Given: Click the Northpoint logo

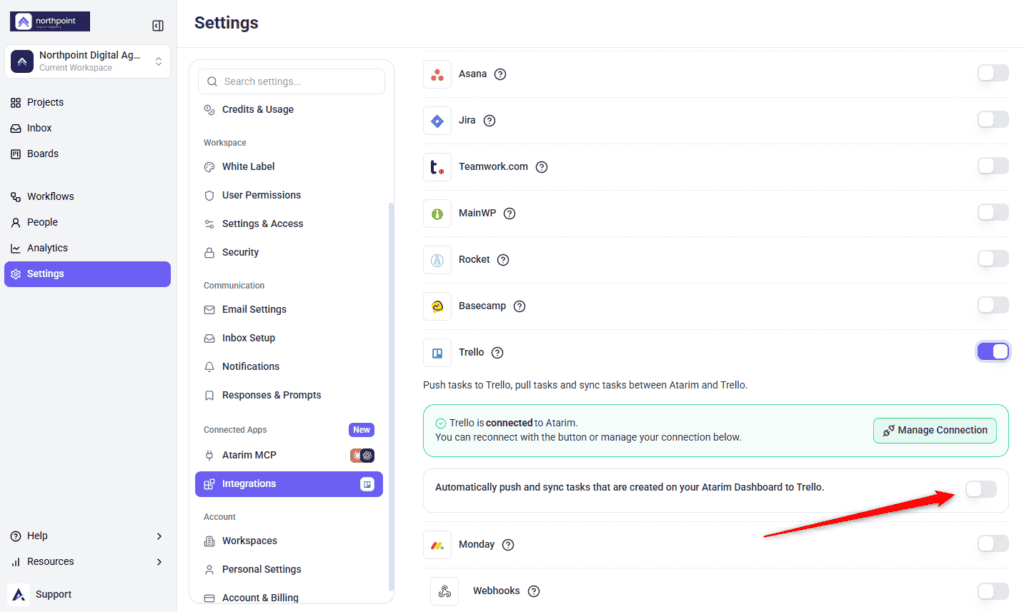Looking at the screenshot, I should coord(50,21).
